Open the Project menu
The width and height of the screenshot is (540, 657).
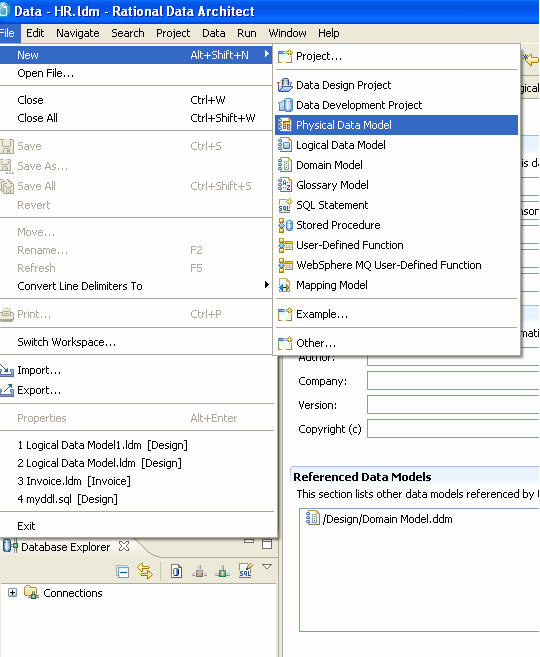click(x=173, y=33)
